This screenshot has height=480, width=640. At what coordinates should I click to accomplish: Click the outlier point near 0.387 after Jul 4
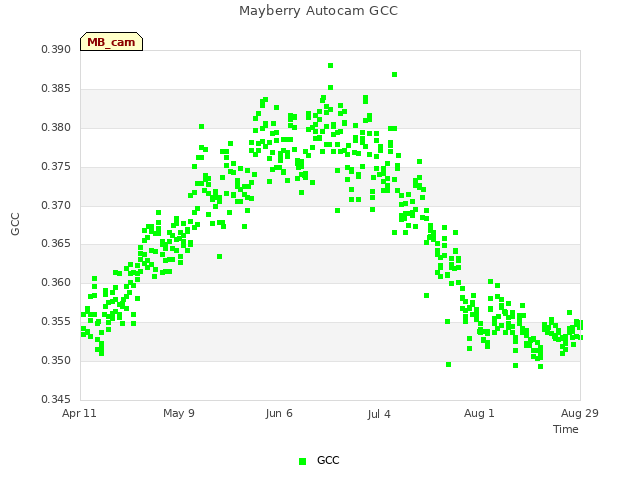coord(395,75)
